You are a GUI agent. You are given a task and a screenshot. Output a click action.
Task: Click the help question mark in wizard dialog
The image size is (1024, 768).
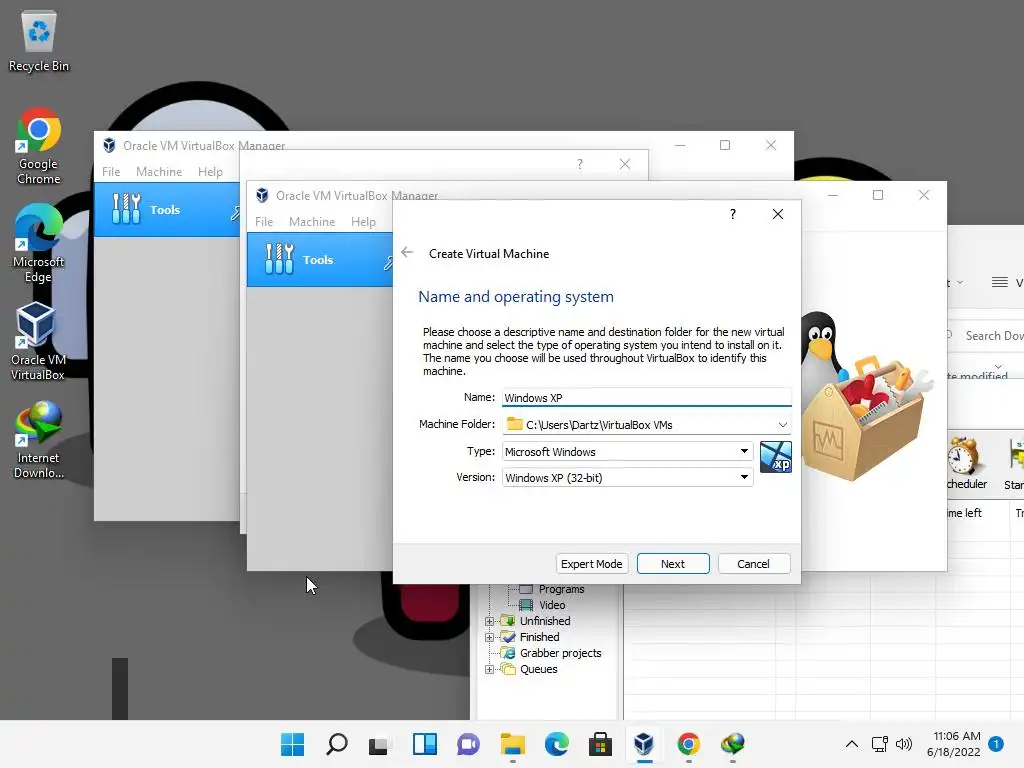[x=733, y=214]
